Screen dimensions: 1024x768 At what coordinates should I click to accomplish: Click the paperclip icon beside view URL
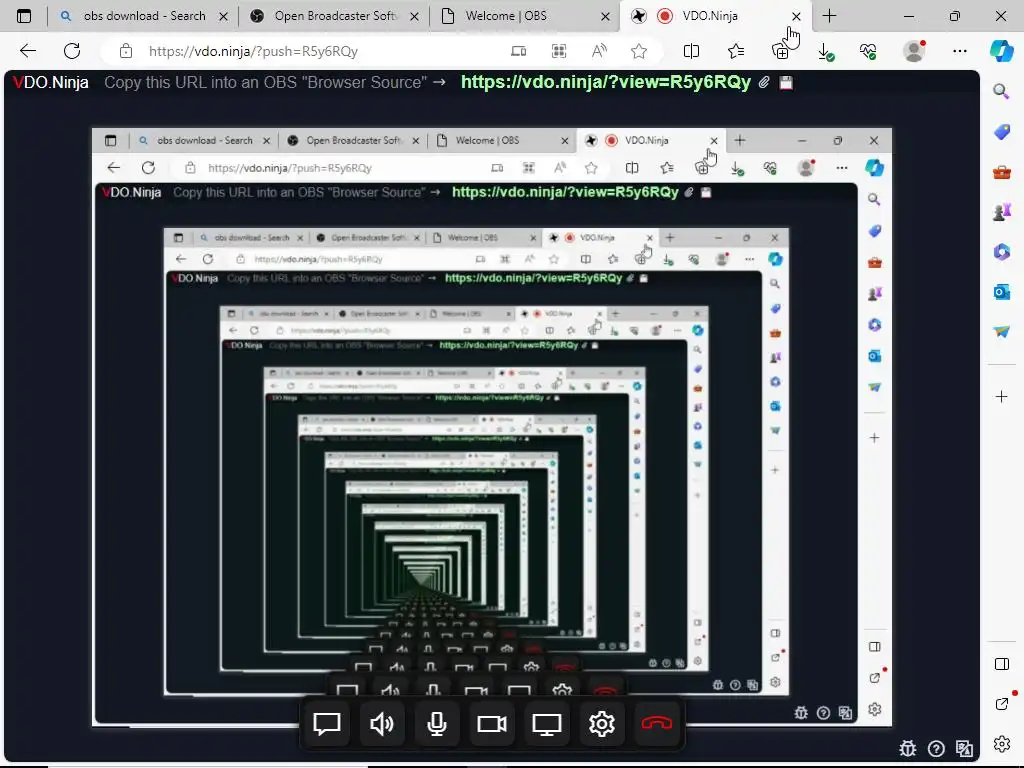763,82
